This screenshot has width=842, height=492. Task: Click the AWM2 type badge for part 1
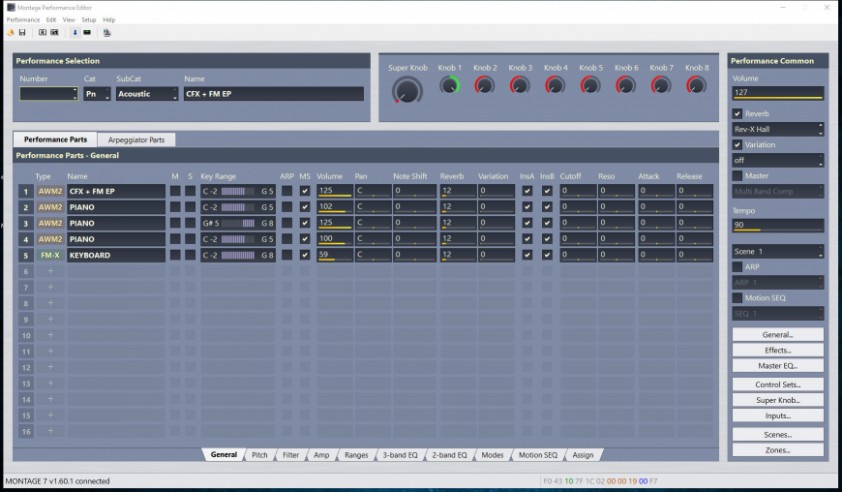click(x=50, y=191)
